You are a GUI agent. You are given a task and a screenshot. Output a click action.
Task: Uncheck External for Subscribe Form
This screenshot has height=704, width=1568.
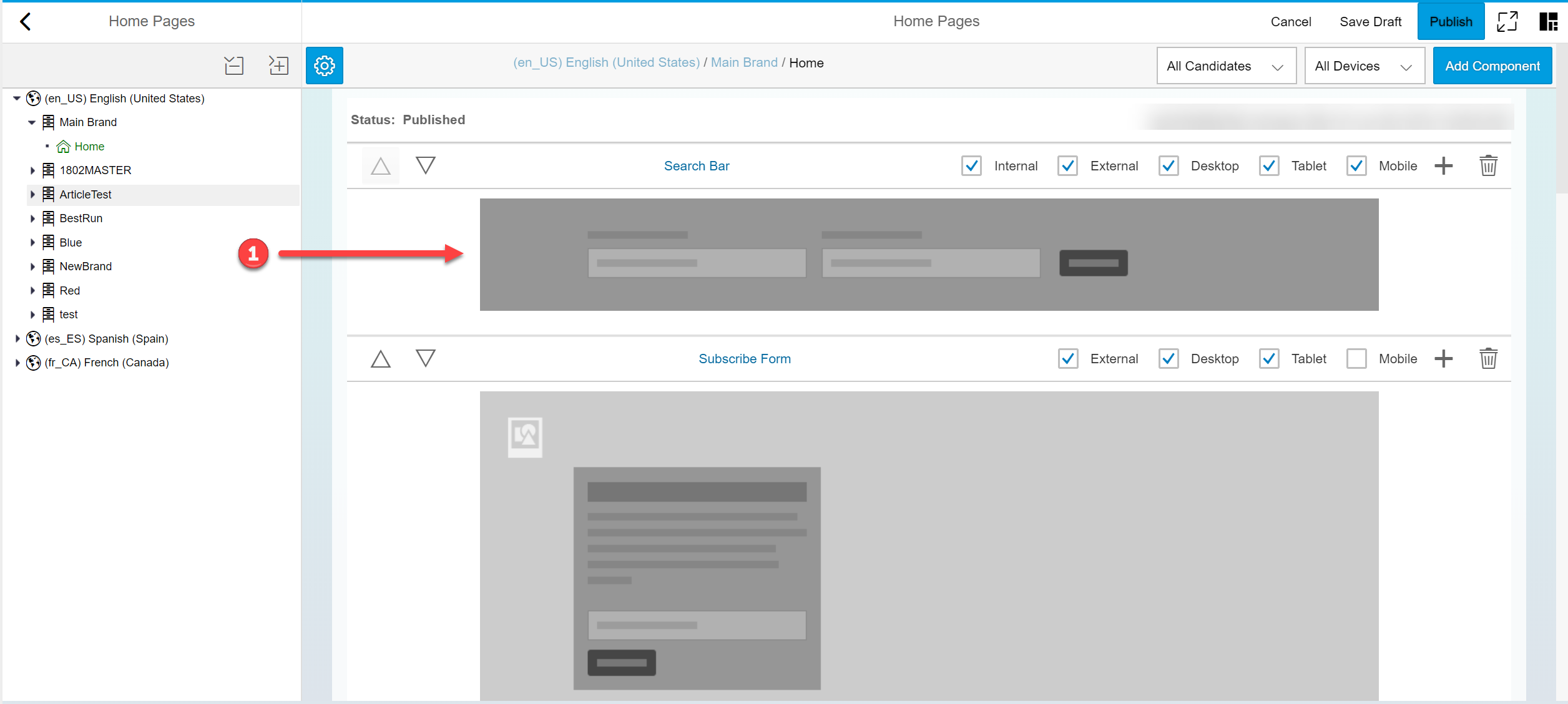(x=1068, y=359)
